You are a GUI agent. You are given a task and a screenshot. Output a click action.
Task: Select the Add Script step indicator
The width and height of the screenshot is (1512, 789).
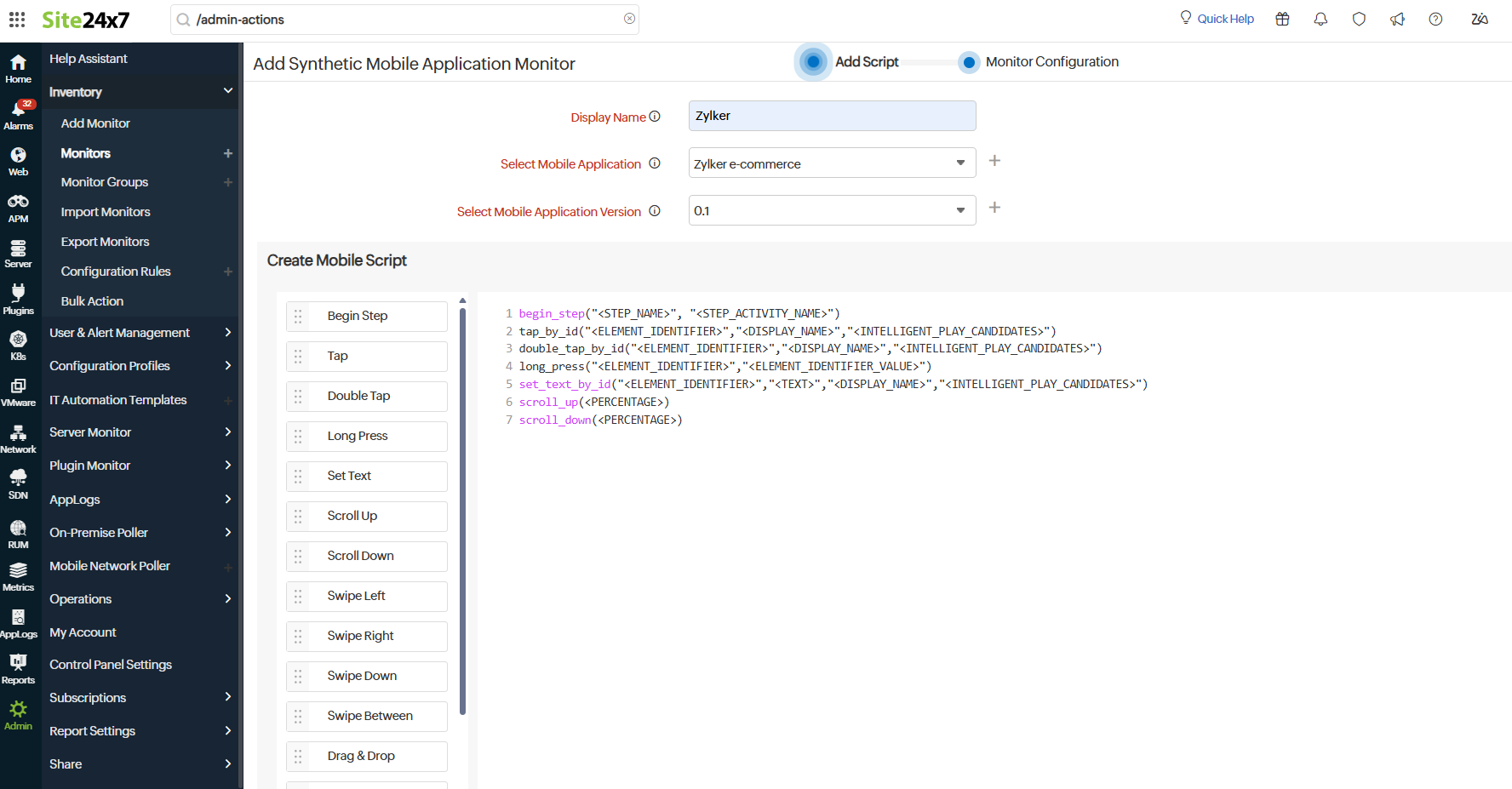813,61
